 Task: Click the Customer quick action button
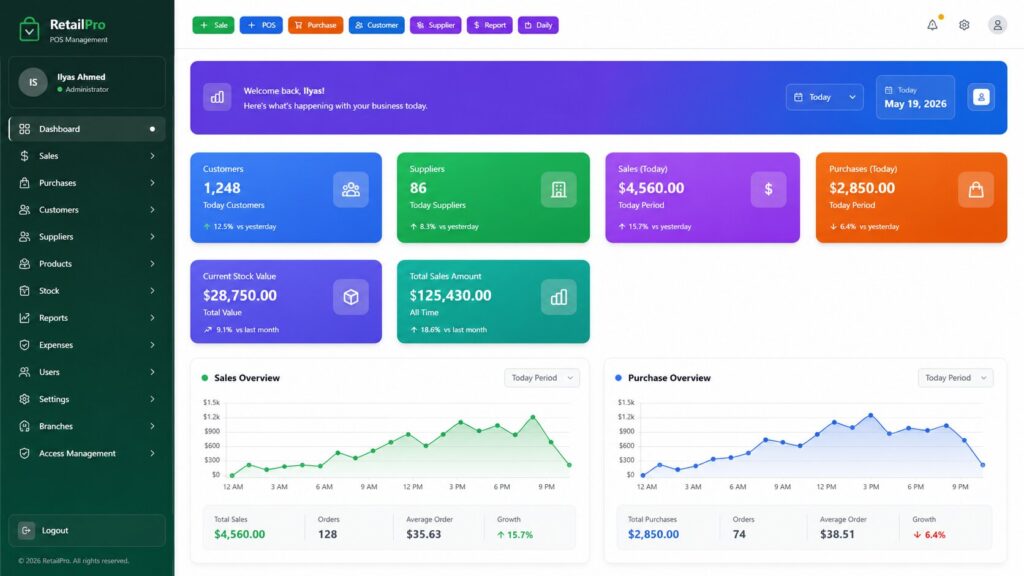(376, 25)
